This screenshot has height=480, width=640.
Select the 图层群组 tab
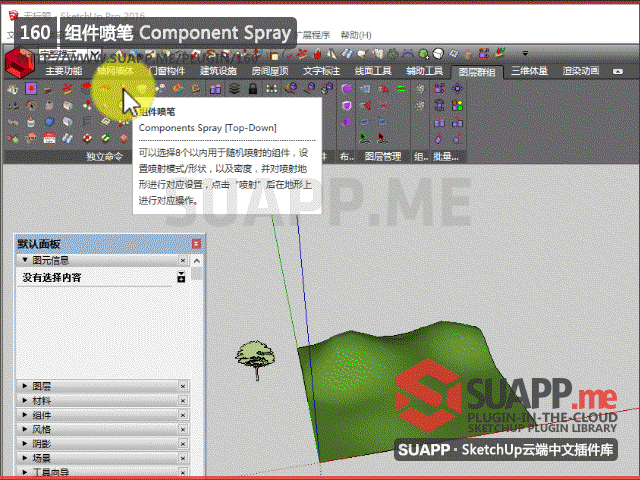tap(477, 72)
